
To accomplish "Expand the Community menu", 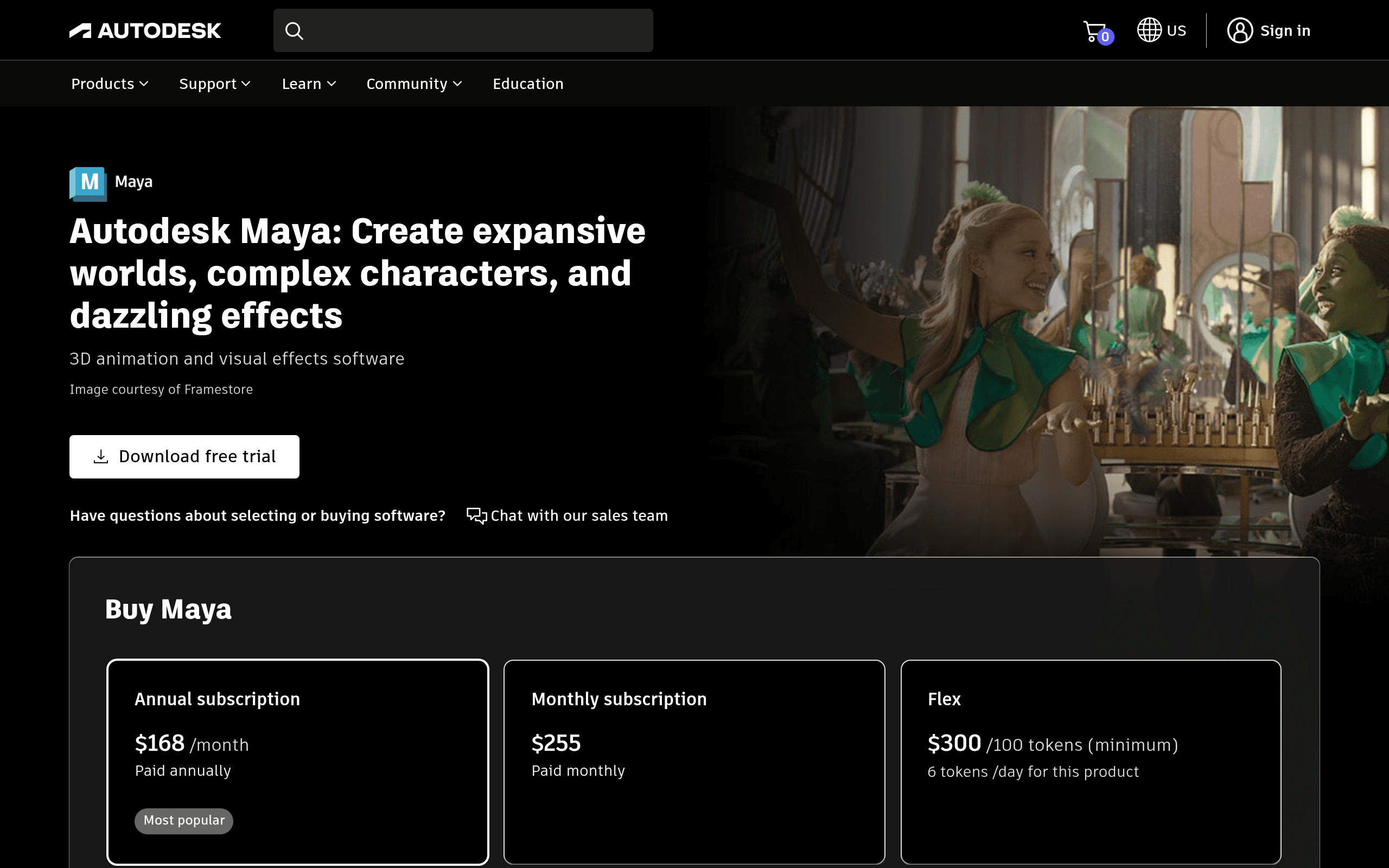I will coord(414,84).
